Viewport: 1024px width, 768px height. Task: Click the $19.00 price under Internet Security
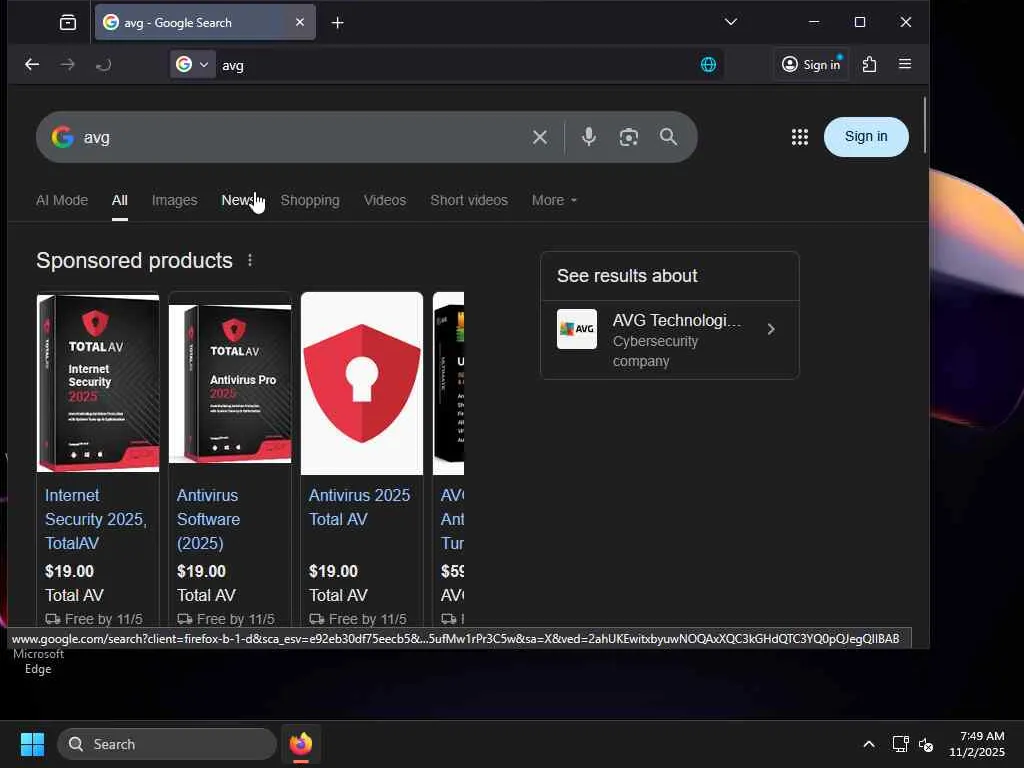pyautogui.click(x=69, y=571)
